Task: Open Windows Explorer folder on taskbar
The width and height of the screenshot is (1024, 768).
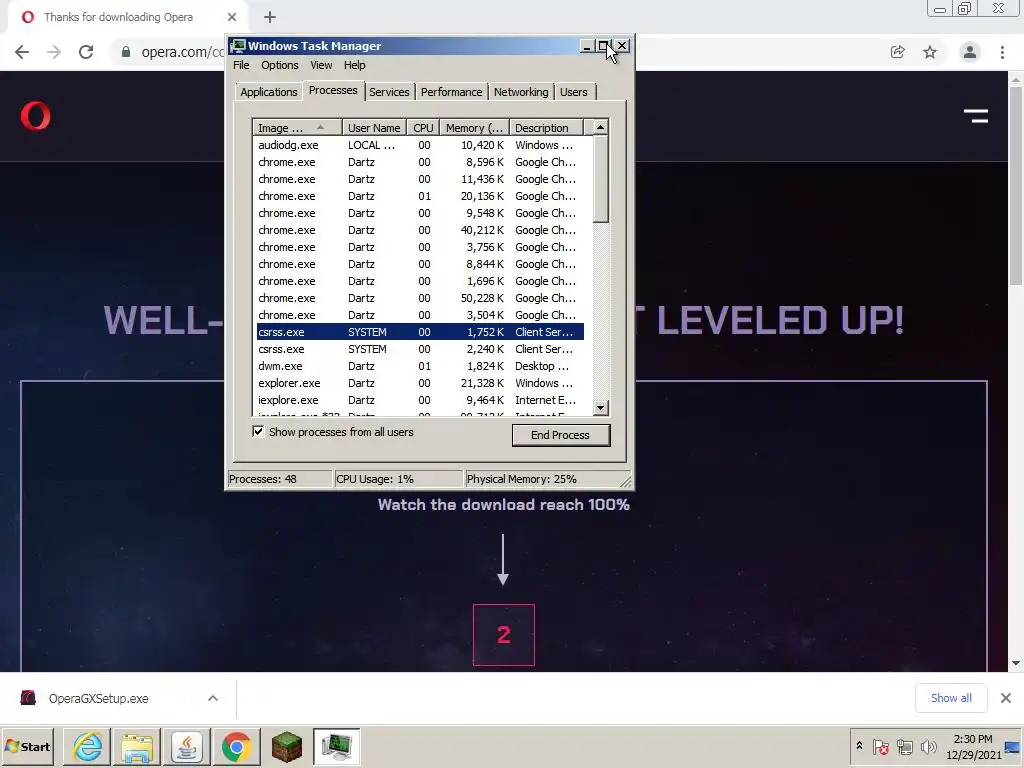Action: pos(137,746)
